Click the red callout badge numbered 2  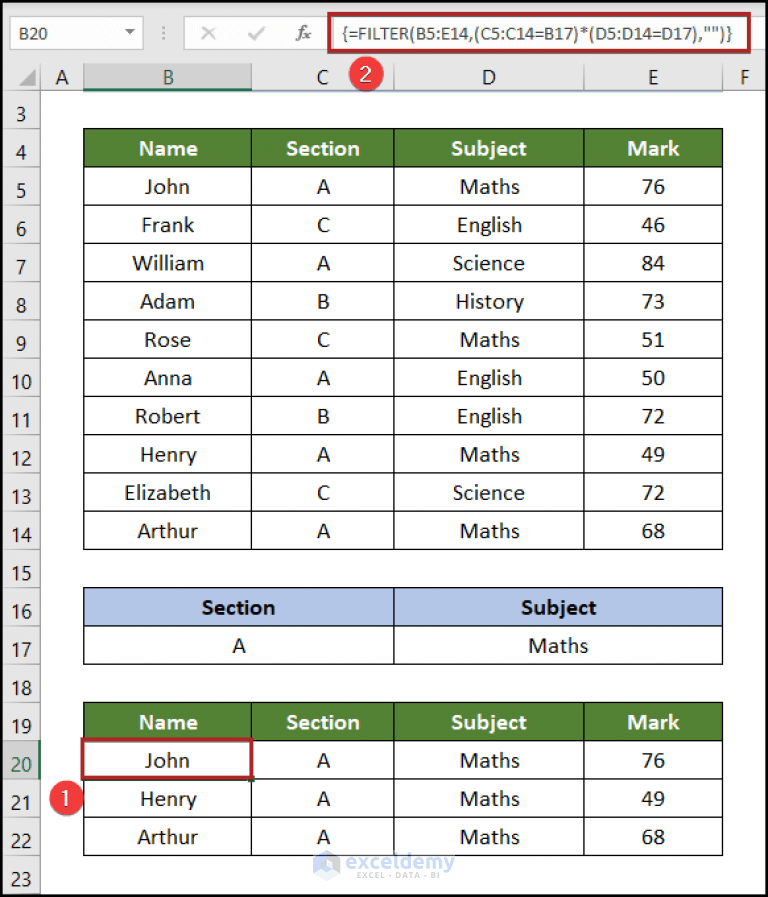(x=366, y=74)
